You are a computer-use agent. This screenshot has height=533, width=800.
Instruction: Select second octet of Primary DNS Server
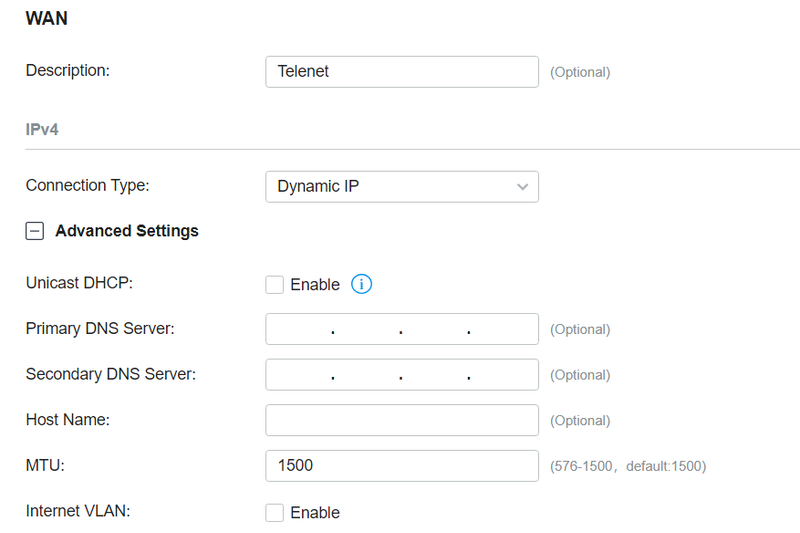pyautogui.click(x=366, y=329)
